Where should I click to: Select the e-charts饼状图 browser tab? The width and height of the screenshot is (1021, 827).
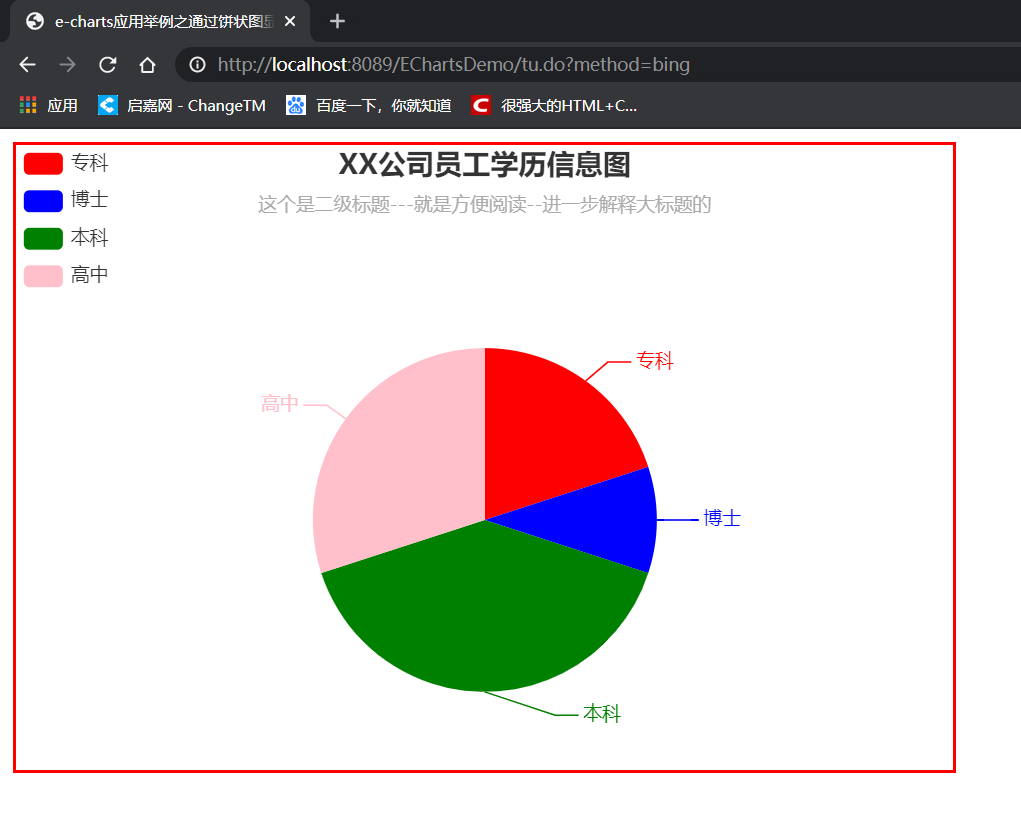pos(160,20)
